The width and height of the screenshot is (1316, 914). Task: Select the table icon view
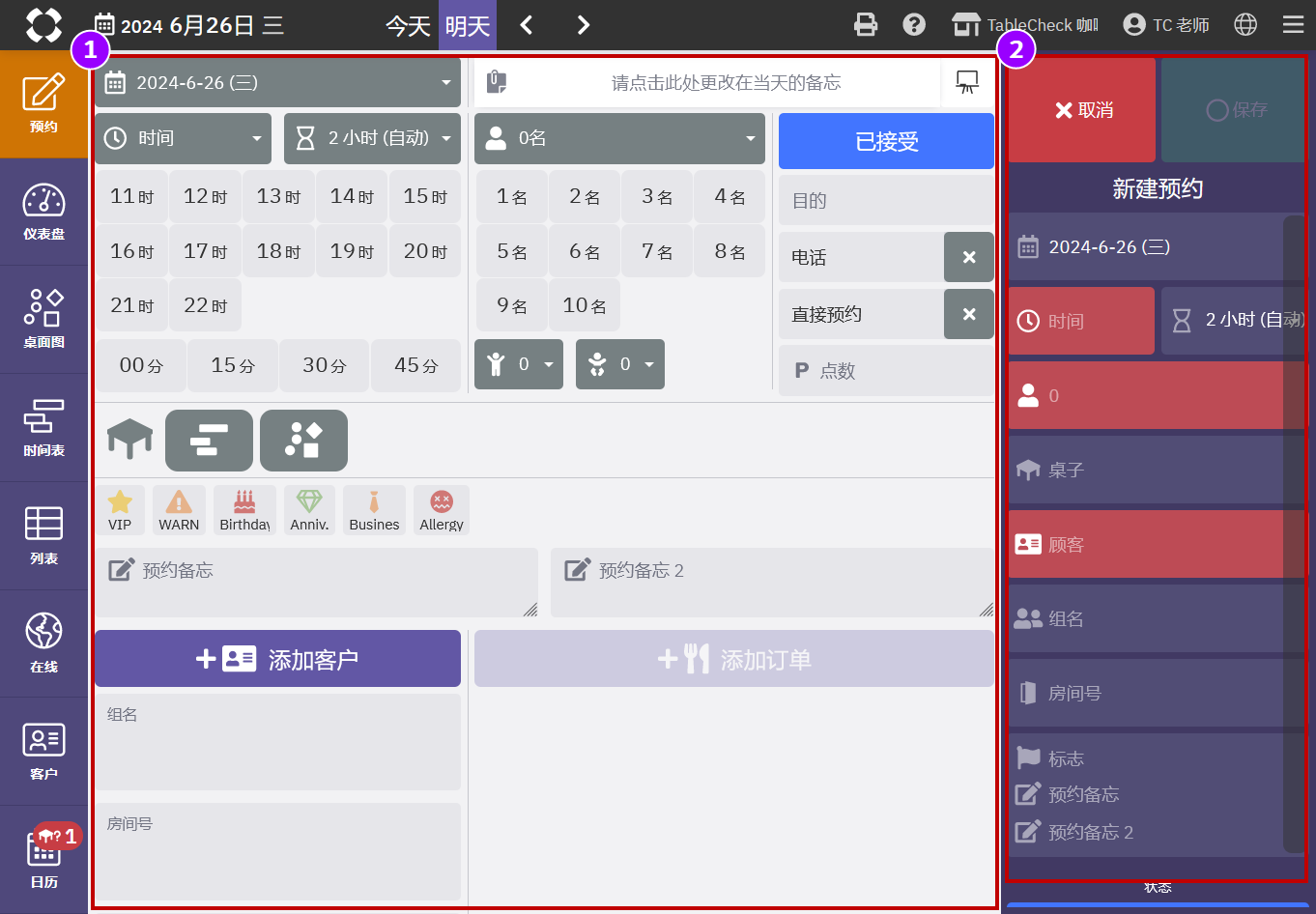click(130, 439)
